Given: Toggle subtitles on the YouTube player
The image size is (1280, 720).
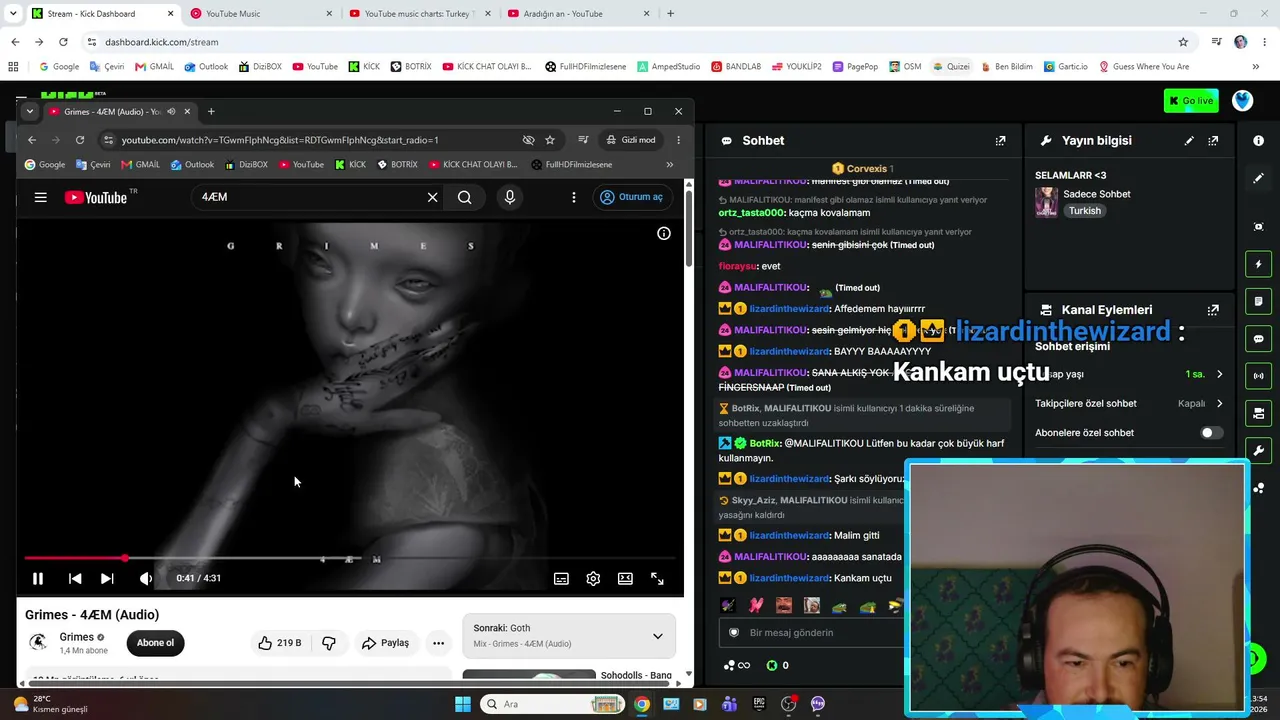Looking at the screenshot, I should point(561,578).
